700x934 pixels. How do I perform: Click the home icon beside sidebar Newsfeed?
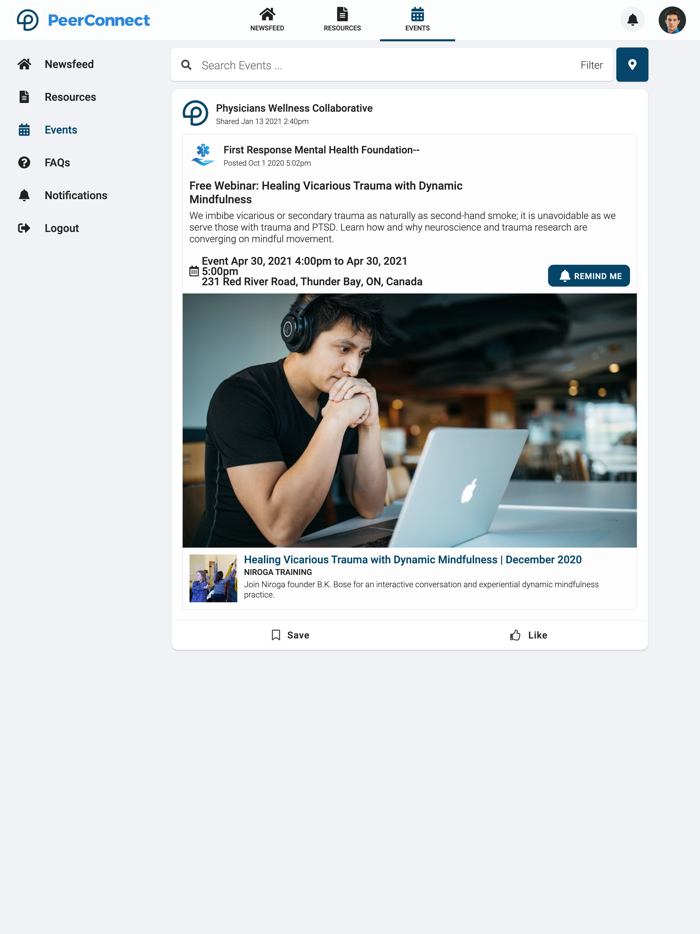click(24, 64)
